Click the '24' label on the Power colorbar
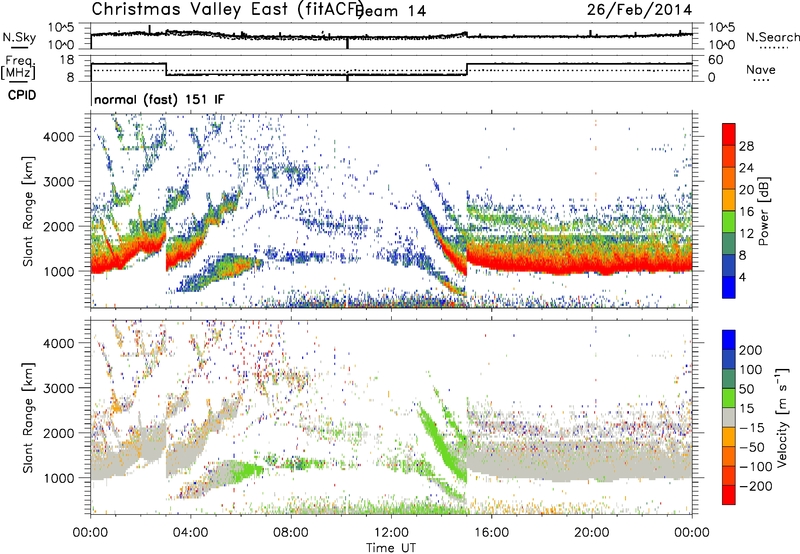Screen dimensions: 800x554 click(x=746, y=168)
